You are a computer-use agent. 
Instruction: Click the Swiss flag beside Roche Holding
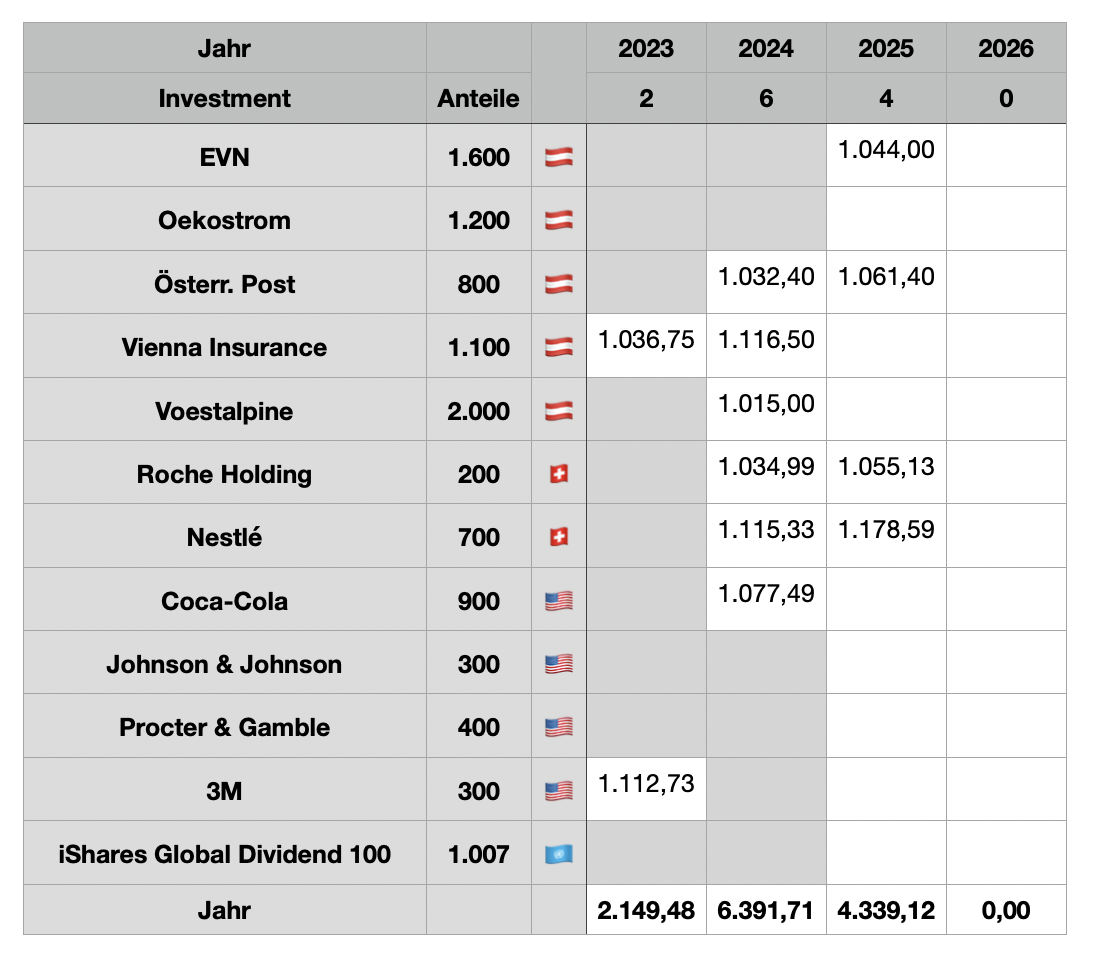[558, 474]
